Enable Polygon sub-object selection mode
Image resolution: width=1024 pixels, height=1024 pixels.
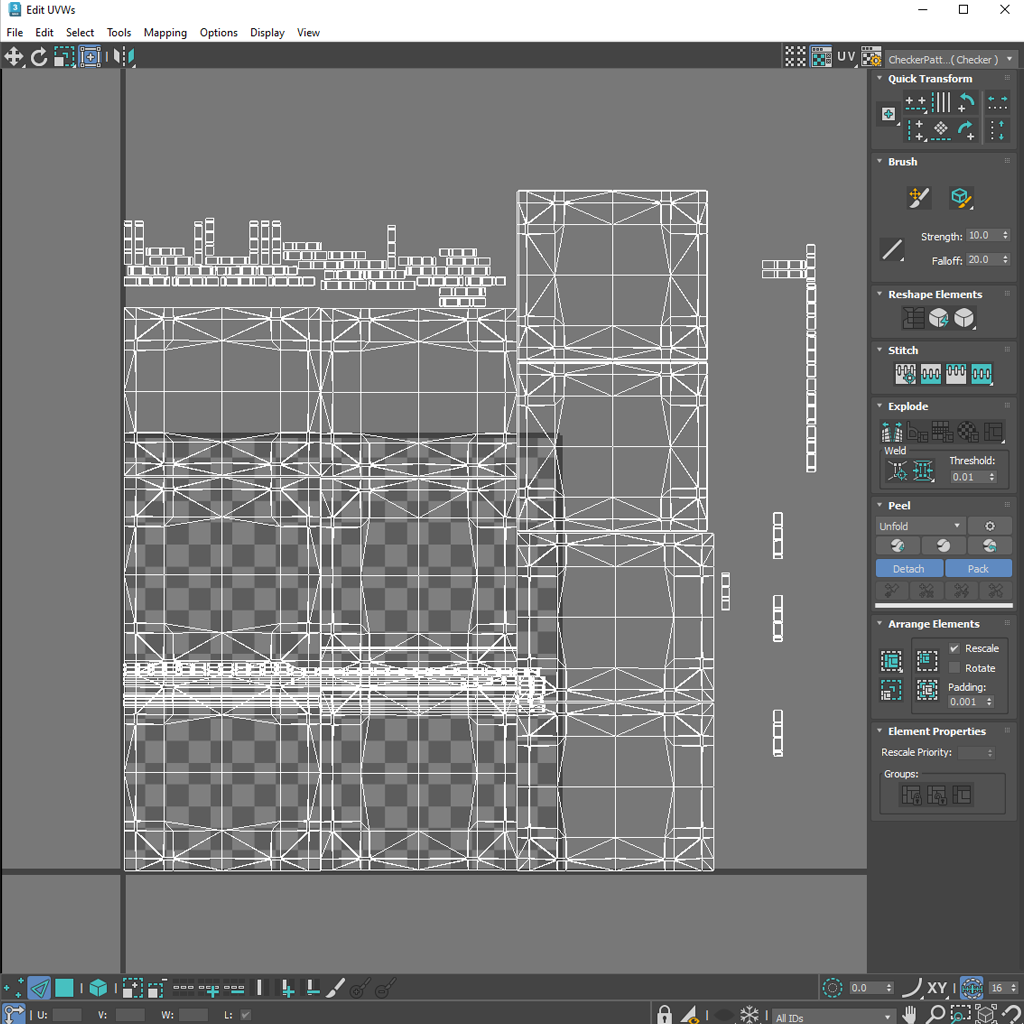coord(64,988)
